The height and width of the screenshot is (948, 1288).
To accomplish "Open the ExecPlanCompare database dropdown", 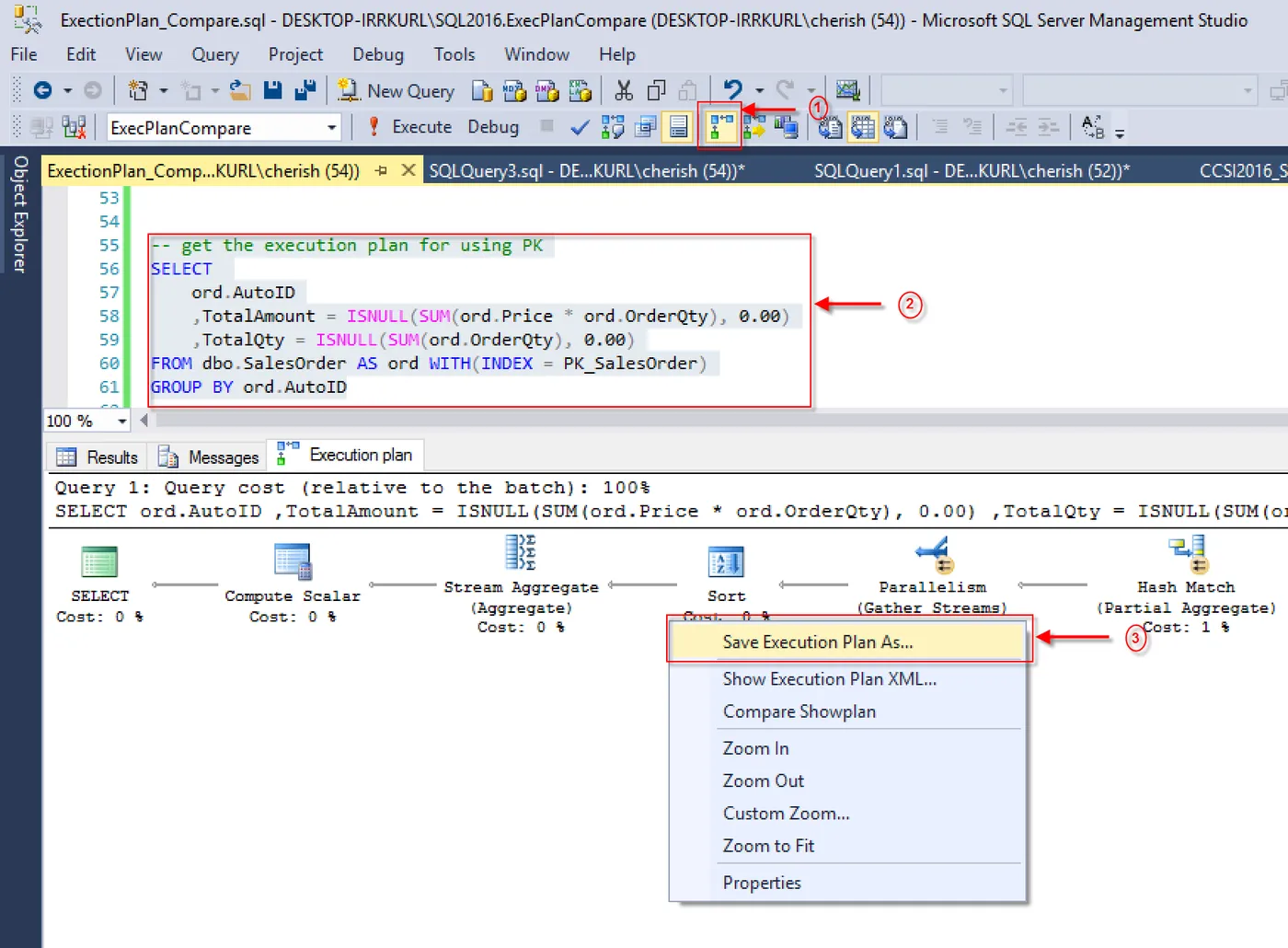I will 331,128.
